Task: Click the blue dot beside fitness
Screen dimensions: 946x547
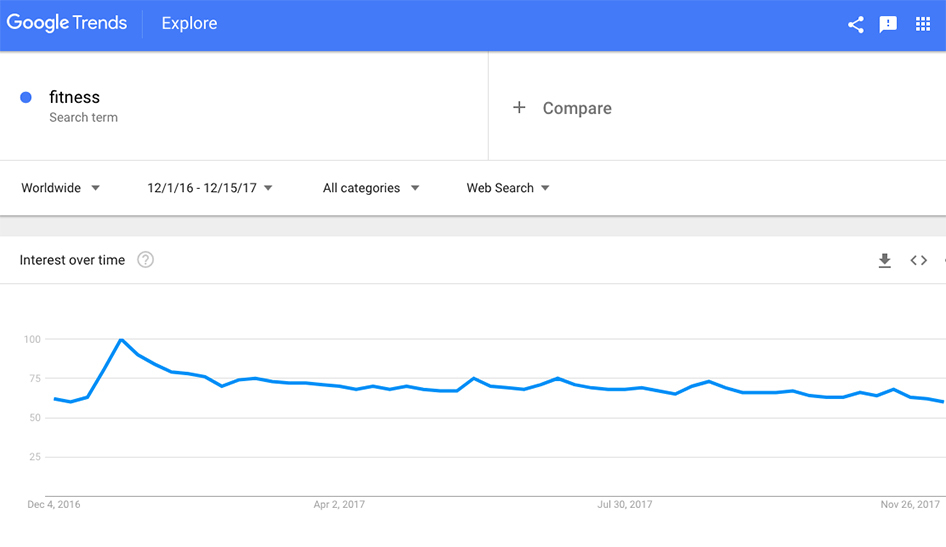Action: tap(26, 97)
